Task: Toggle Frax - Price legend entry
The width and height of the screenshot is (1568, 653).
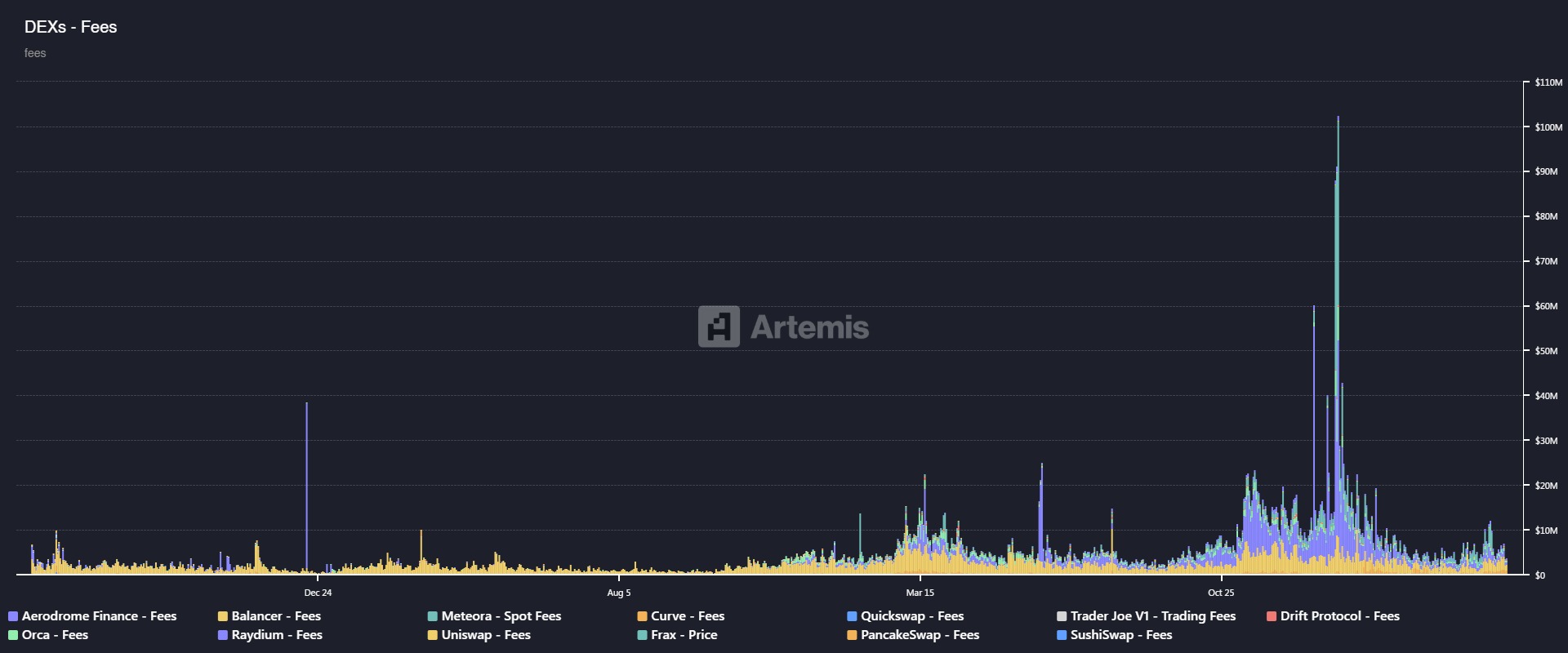Action: tap(677, 635)
